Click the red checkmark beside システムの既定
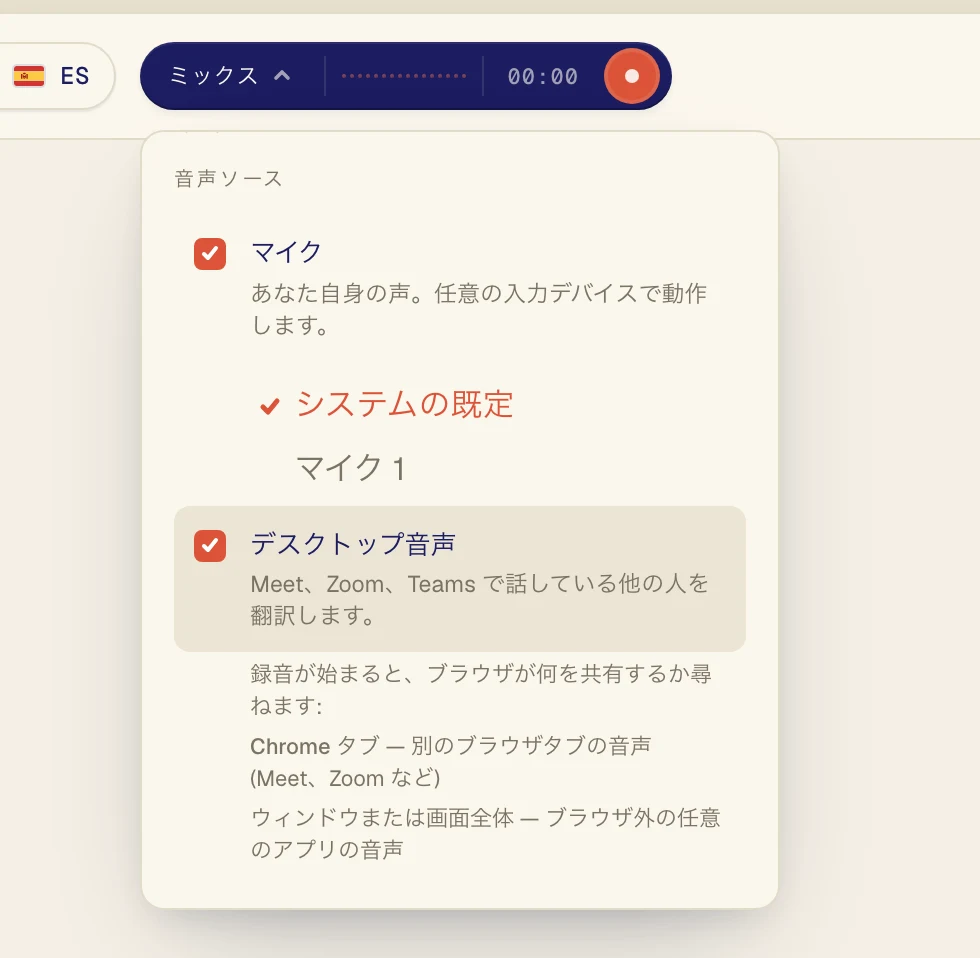The image size is (980, 958). click(x=269, y=406)
